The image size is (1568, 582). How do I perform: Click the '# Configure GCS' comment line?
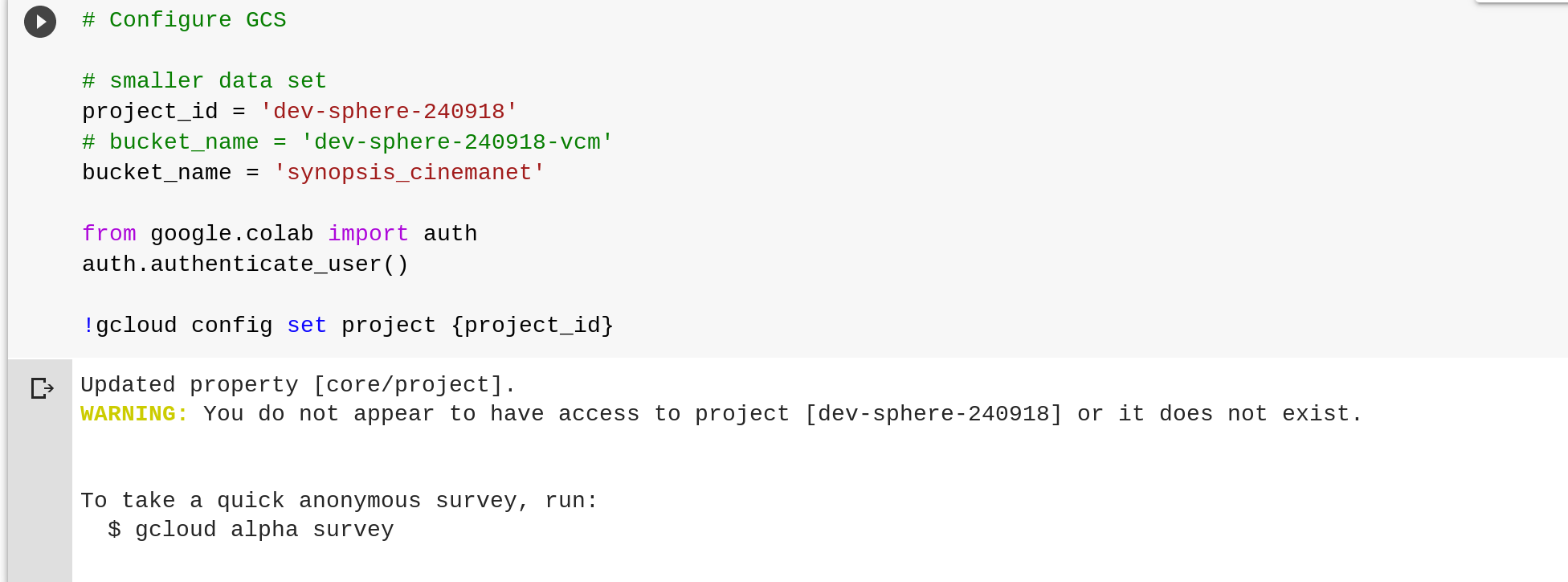(183, 20)
